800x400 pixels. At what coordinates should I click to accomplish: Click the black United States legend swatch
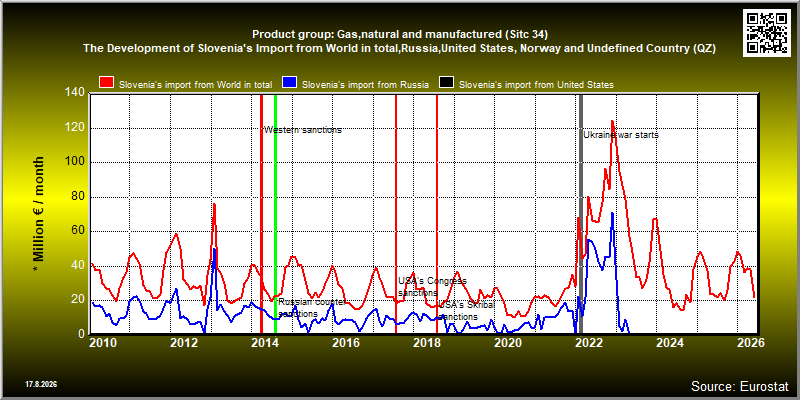447,84
